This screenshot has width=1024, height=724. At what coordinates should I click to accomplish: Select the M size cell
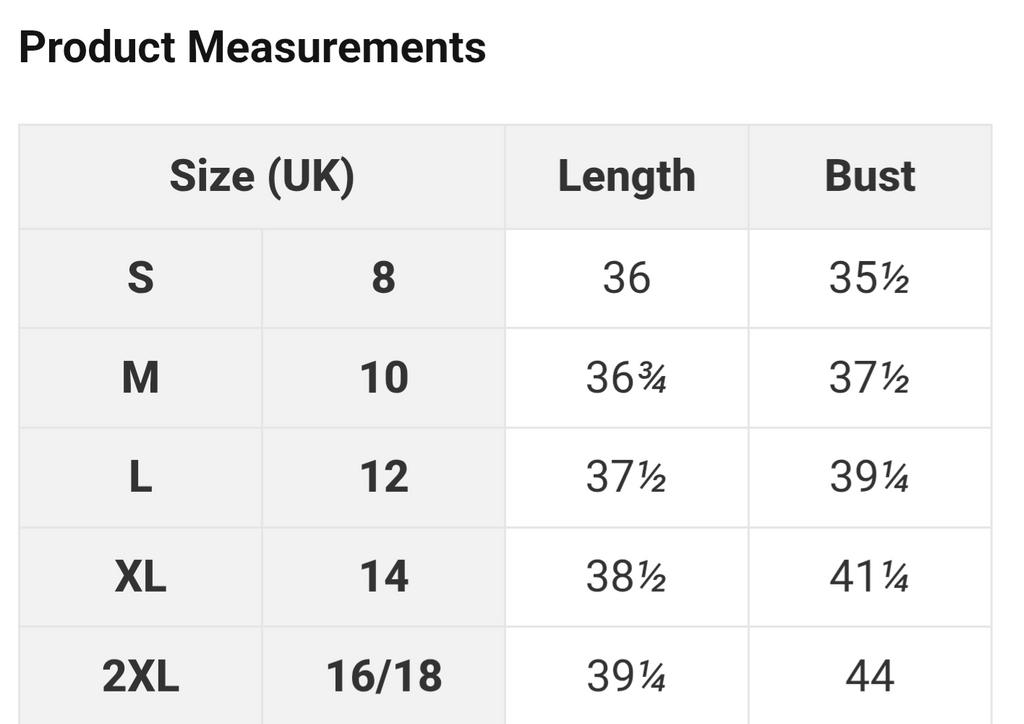coord(140,378)
